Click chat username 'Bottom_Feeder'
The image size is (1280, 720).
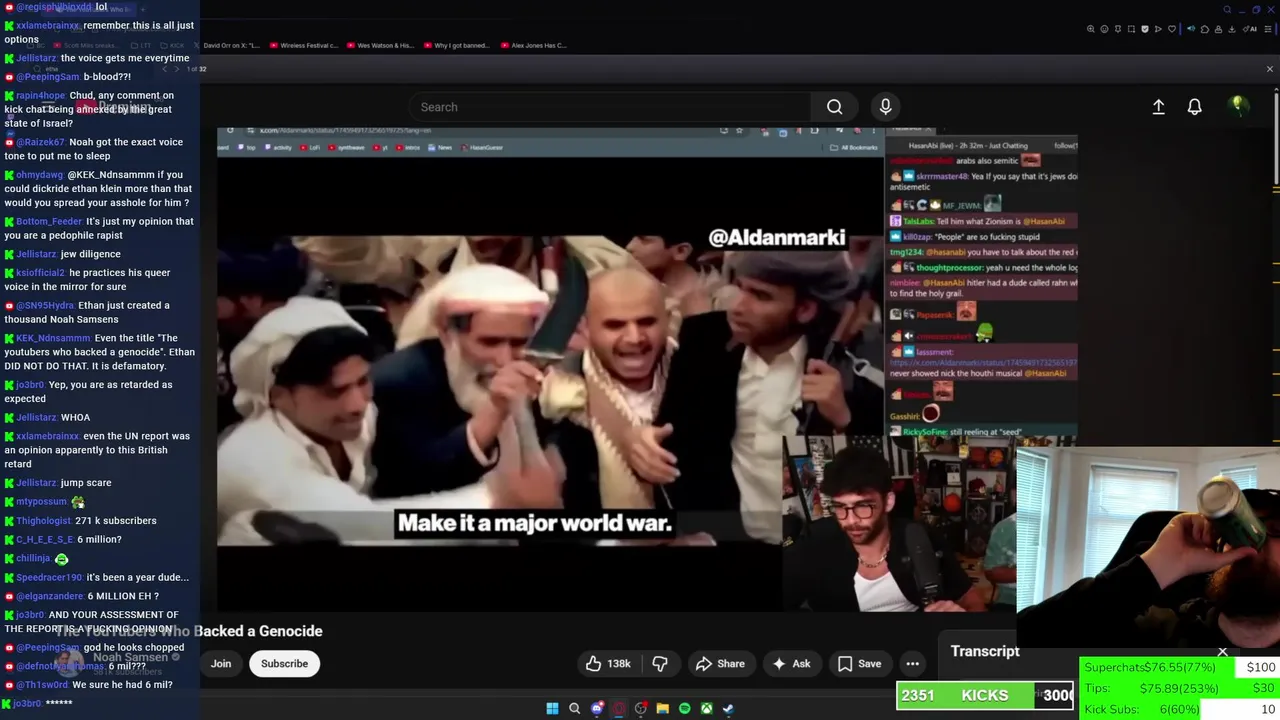click(x=49, y=222)
